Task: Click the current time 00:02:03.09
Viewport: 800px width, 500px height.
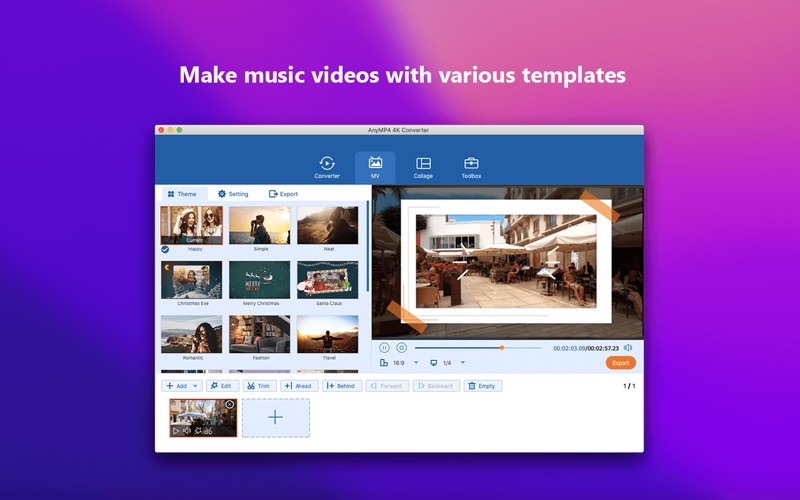Action: [x=569, y=348]
